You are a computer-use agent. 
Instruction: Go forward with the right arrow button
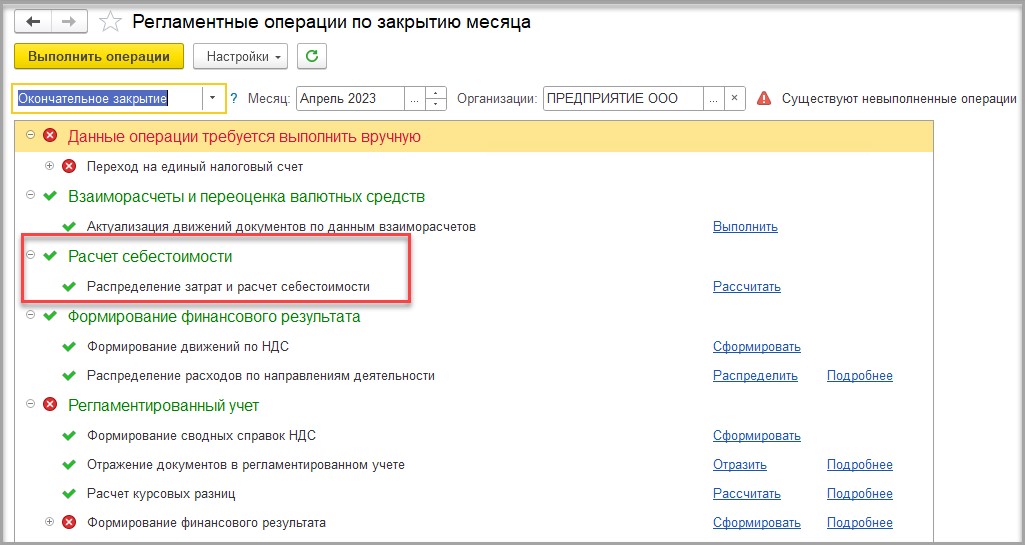69,22
